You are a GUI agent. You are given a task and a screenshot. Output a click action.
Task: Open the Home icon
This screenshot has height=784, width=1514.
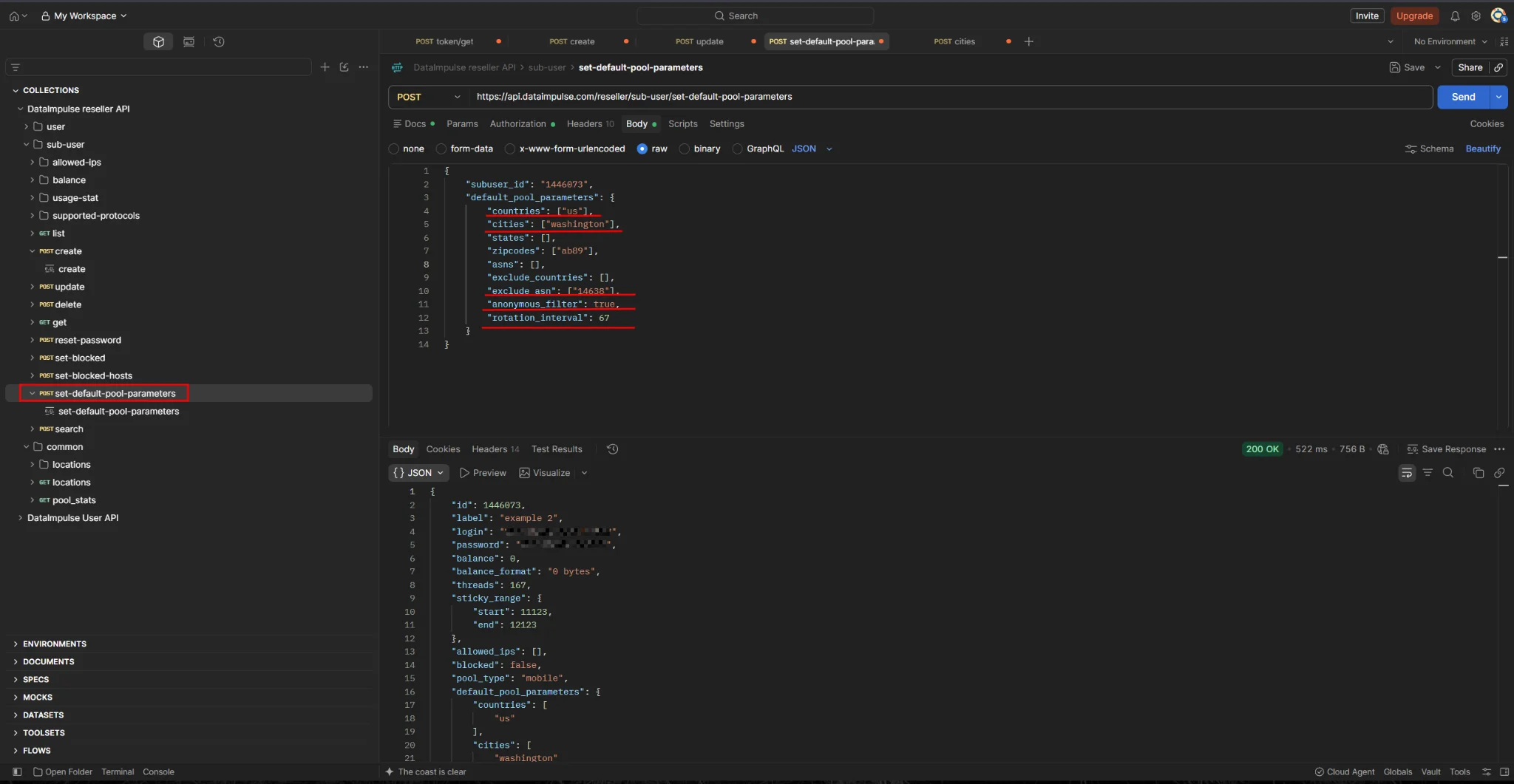pyautogui.click(x=14, y=16)
